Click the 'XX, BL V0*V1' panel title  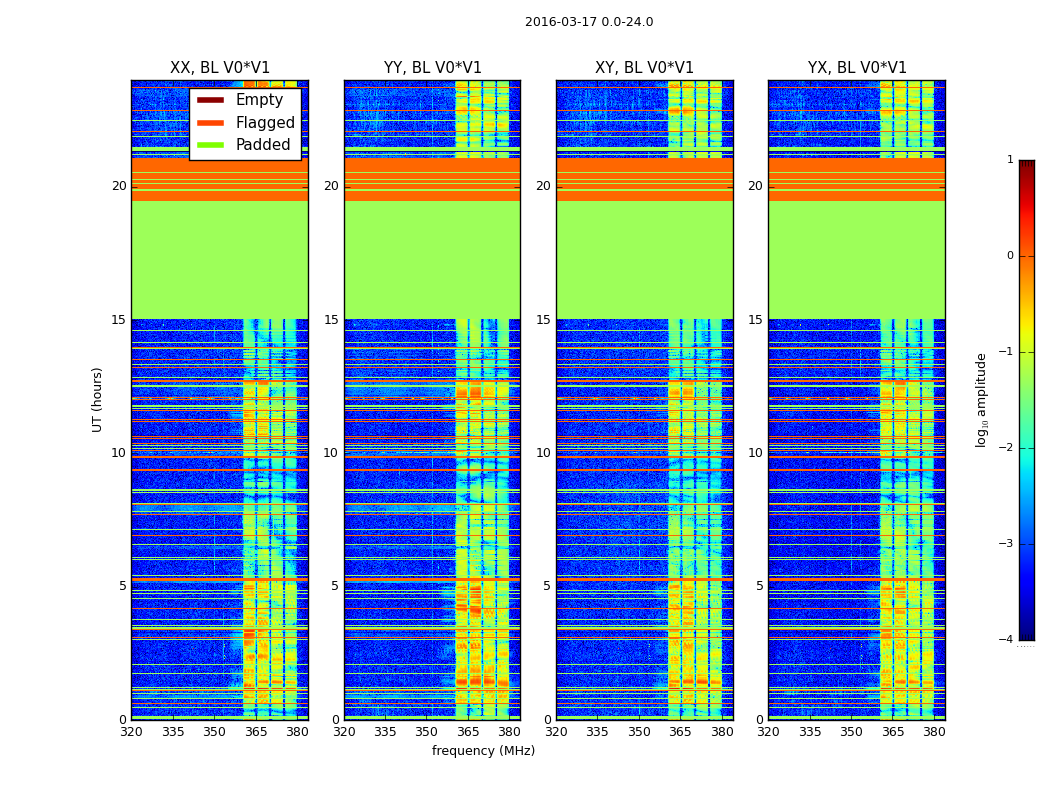[220, 68]
